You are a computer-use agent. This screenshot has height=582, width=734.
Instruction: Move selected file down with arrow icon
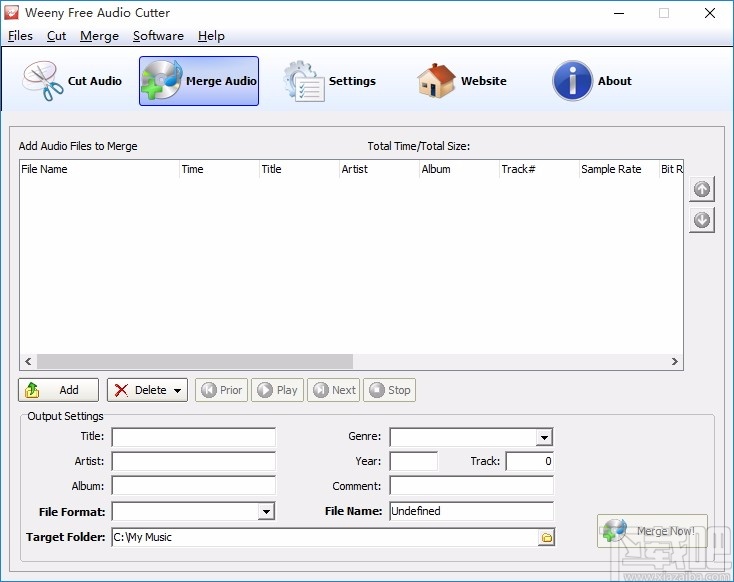click(702, 220)
